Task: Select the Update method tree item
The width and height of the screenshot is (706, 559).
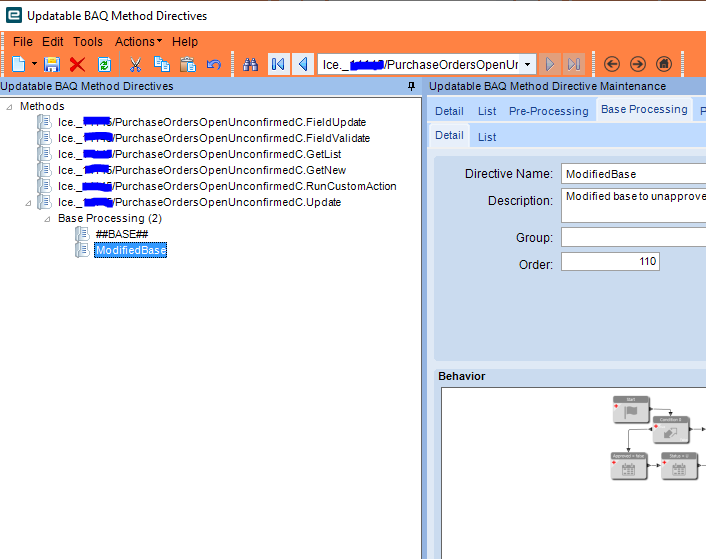Action: pyautogui.click(x=199, y=203)
